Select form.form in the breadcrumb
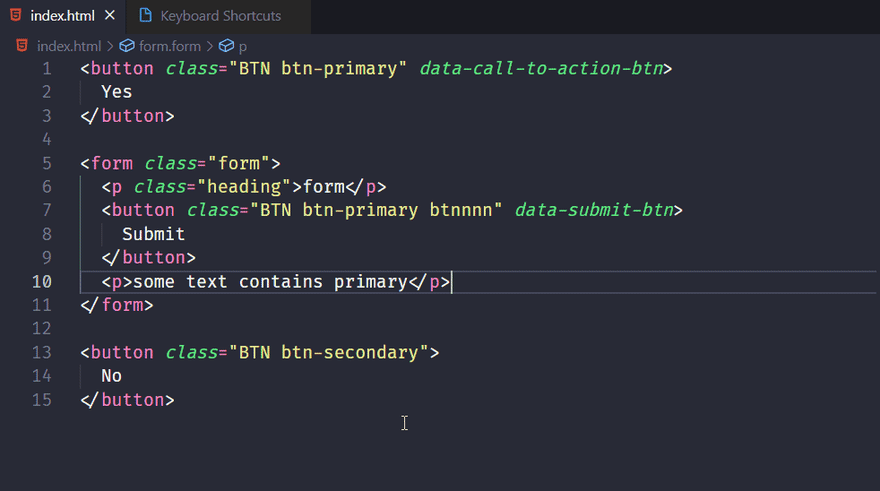 click(x=169, y=46)
